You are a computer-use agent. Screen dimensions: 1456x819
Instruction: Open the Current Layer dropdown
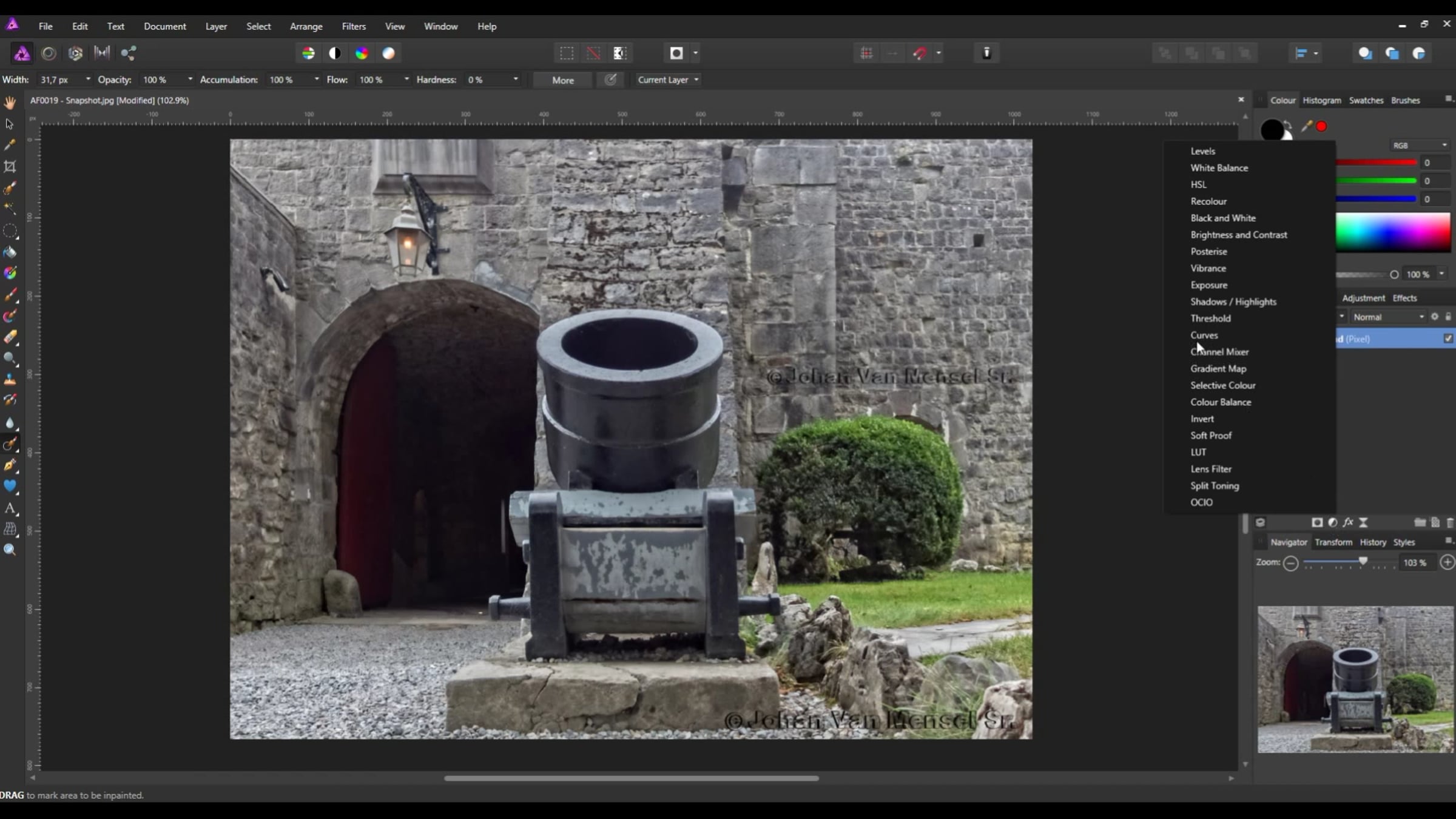(x=668, y=80)
